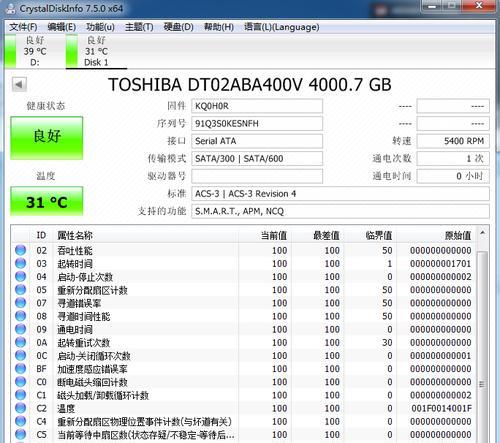Screen dimensions: 500x443
Task: Click the previous disk arrow button
Action: pyautogui.click(x=19, y=84)
